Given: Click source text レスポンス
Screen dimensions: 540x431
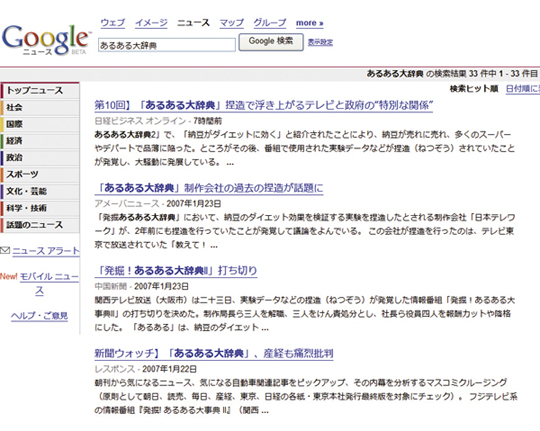Looking at the screenshot, I should click(x=115, y=369).
